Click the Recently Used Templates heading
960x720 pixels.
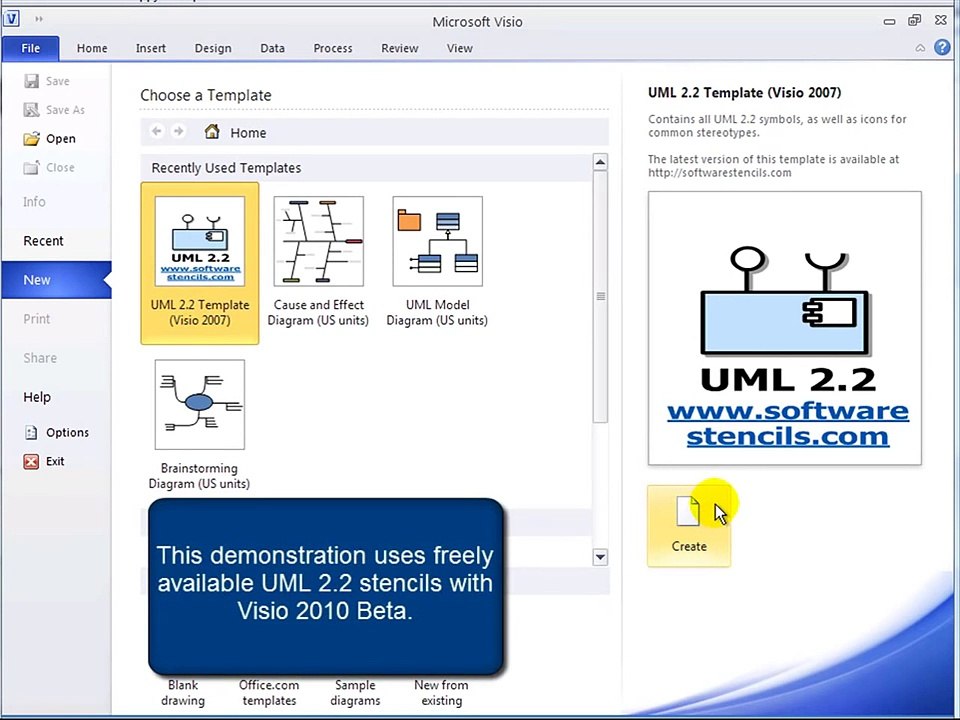pos(226,168)
